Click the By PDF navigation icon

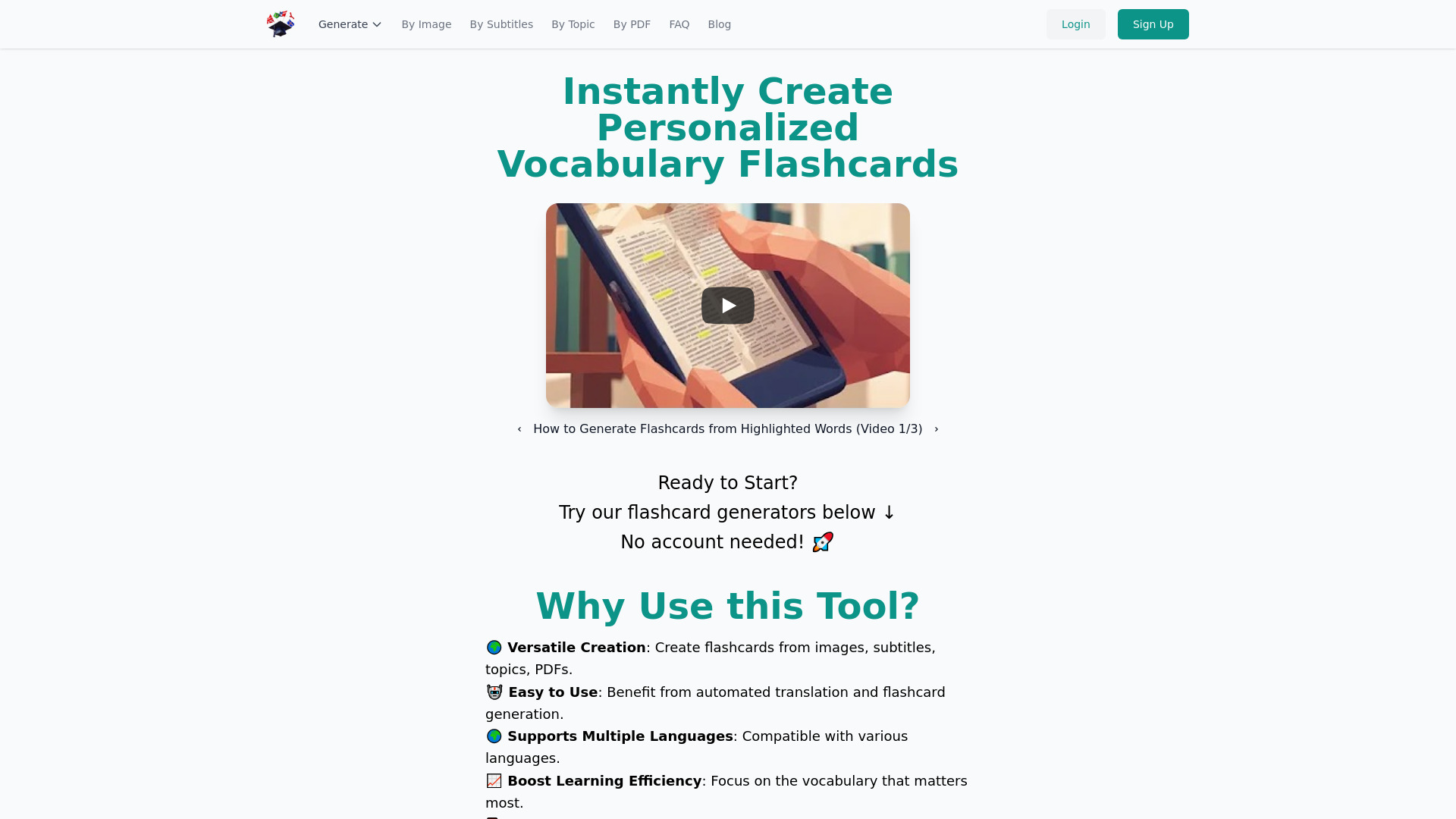[x=631, y=24]
